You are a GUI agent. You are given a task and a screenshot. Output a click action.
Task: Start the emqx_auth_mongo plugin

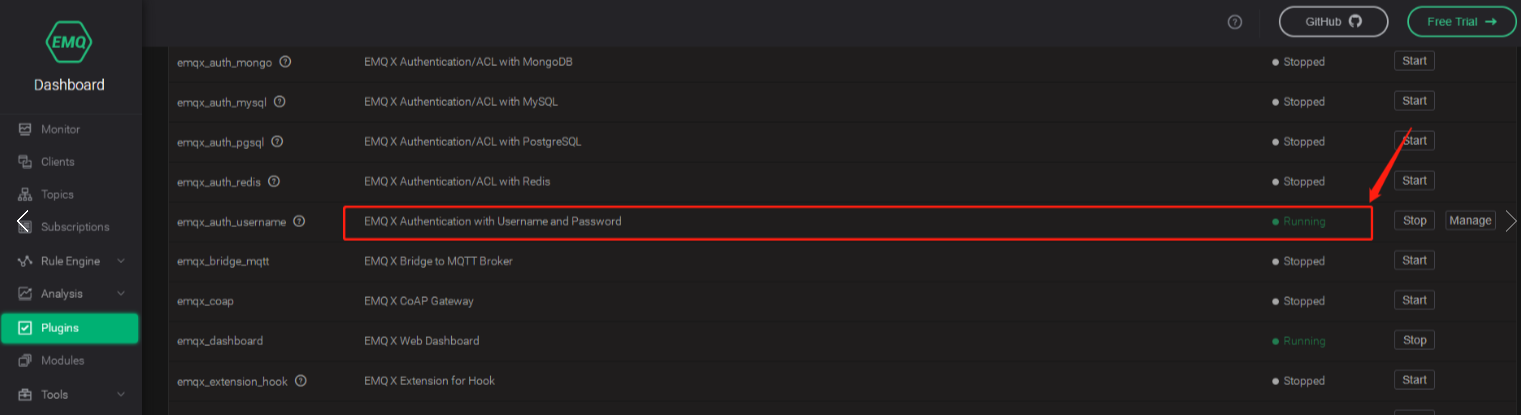[1414, 61]
